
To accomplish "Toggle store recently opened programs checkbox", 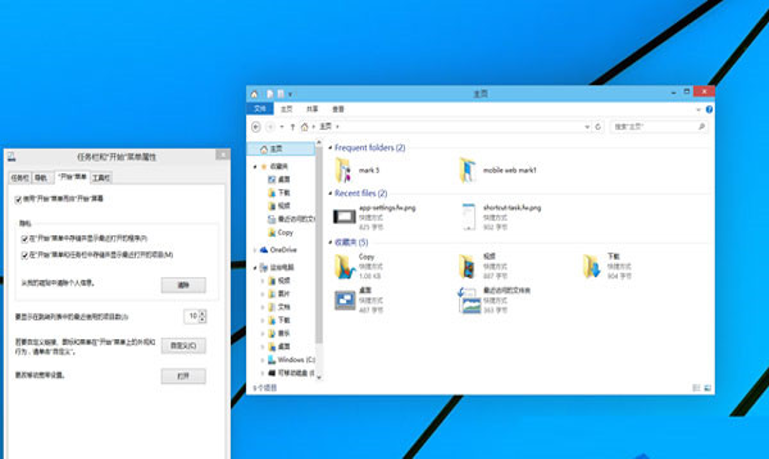I will (x=25, y=239).
